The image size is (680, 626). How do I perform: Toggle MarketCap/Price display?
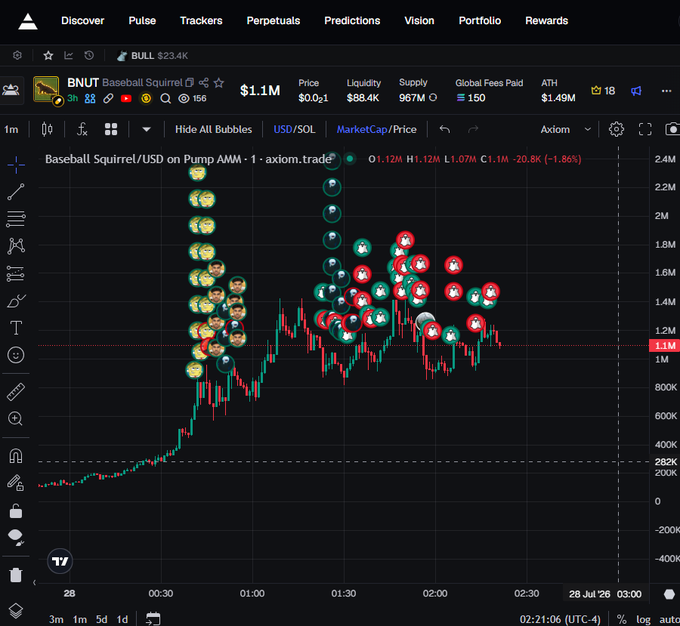pos(376,129)
